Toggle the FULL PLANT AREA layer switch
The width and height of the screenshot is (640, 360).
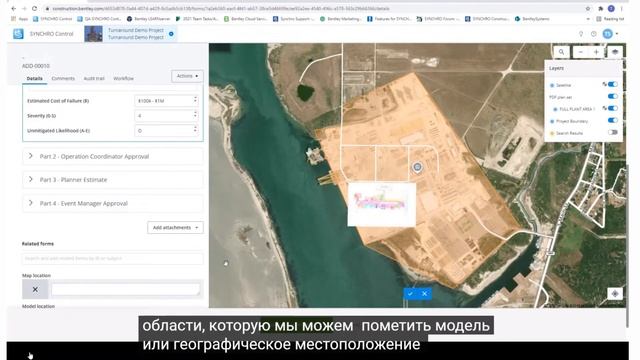[613, 109]
